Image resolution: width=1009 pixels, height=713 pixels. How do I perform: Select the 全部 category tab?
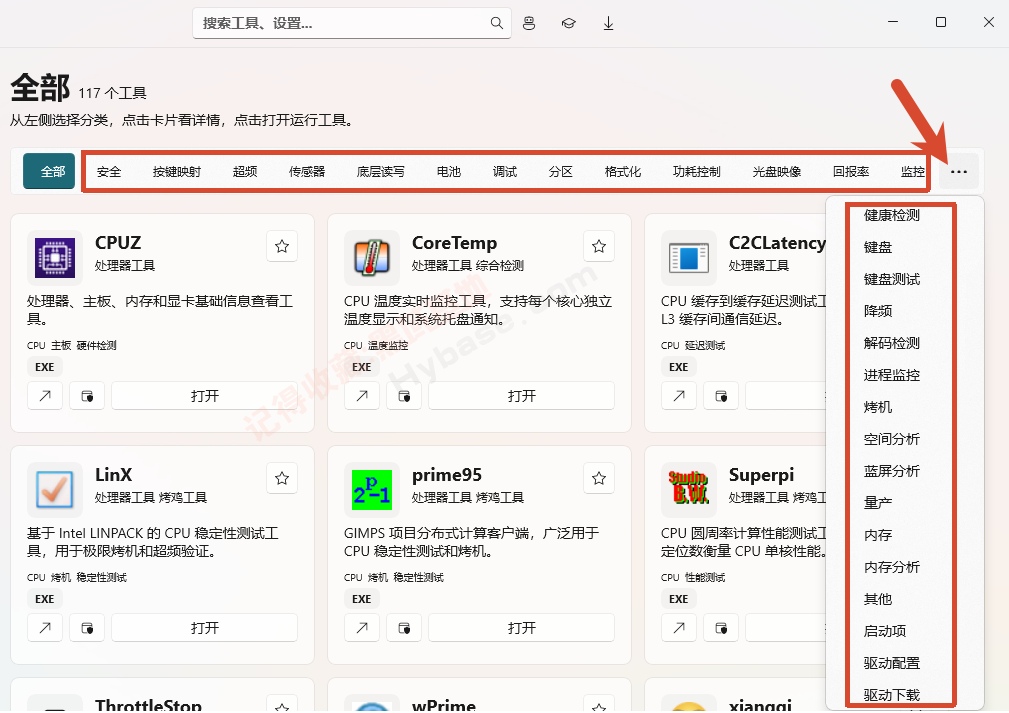pyautogui.click(x=49, y=172)
